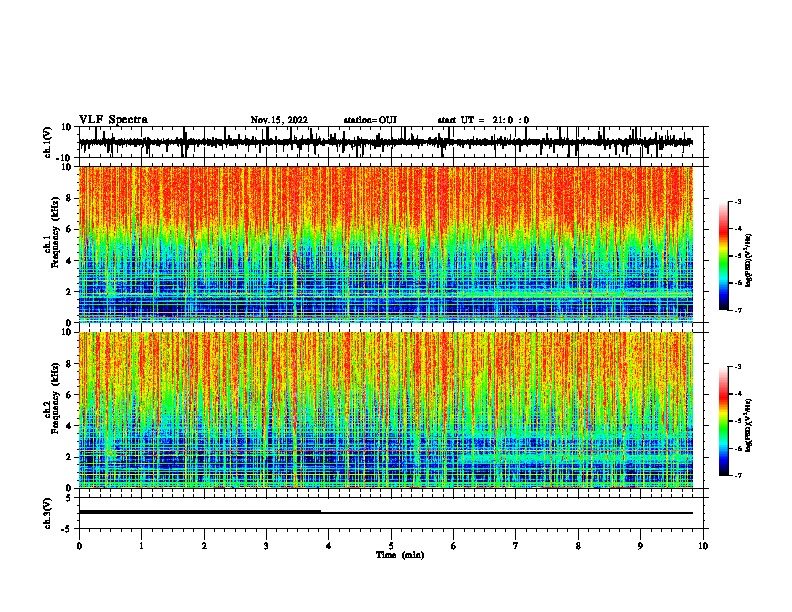This screenshot has width=792, height=612.
Task: Click the ch.1 spectrogram color scale bar
Action: (724, 256)
